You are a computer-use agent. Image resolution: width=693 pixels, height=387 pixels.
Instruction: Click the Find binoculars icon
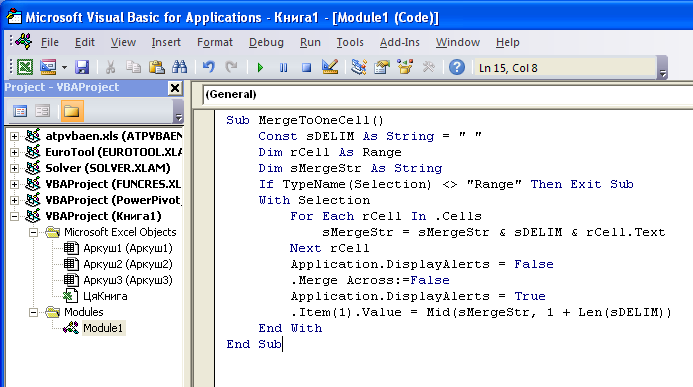(179, 67)
